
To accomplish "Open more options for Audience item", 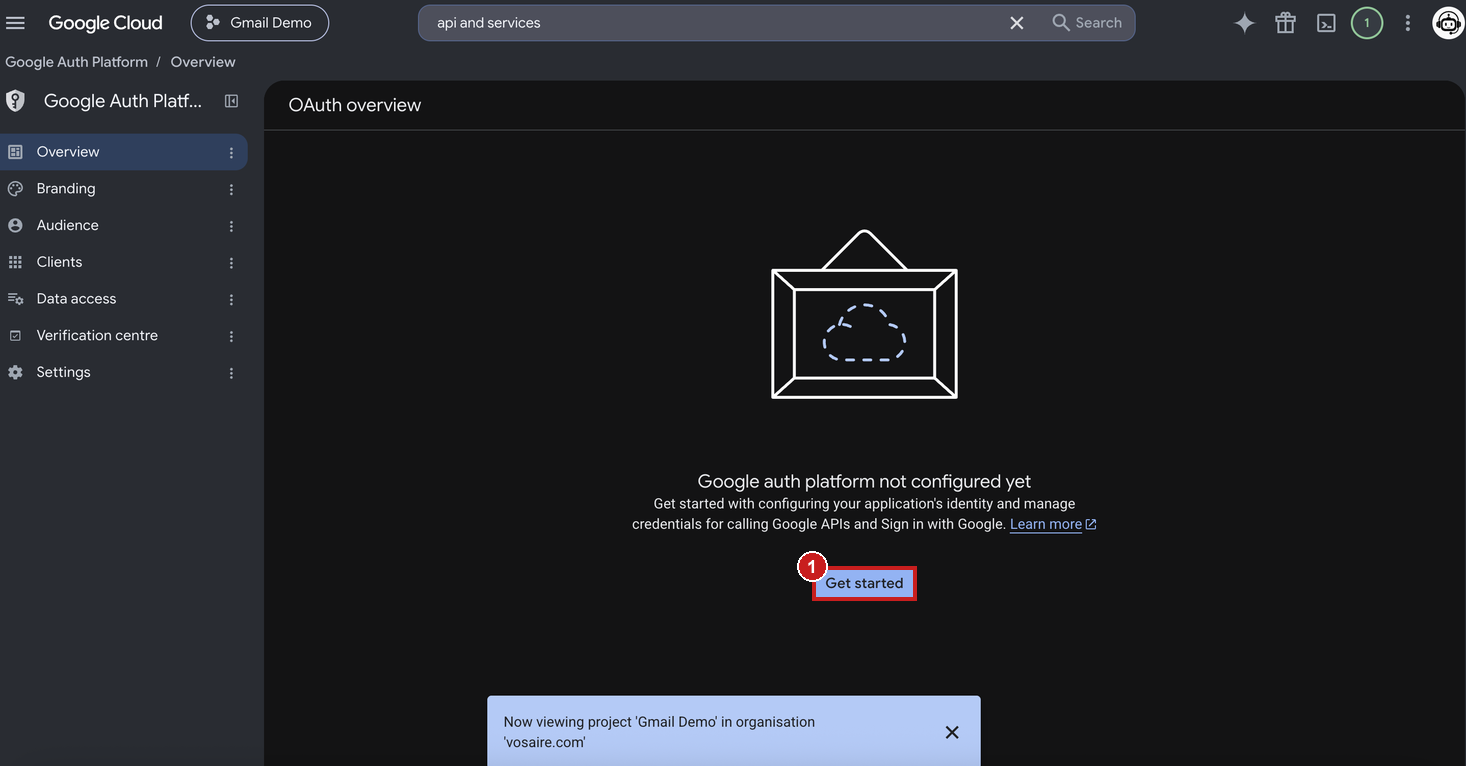I will [231, 227].
